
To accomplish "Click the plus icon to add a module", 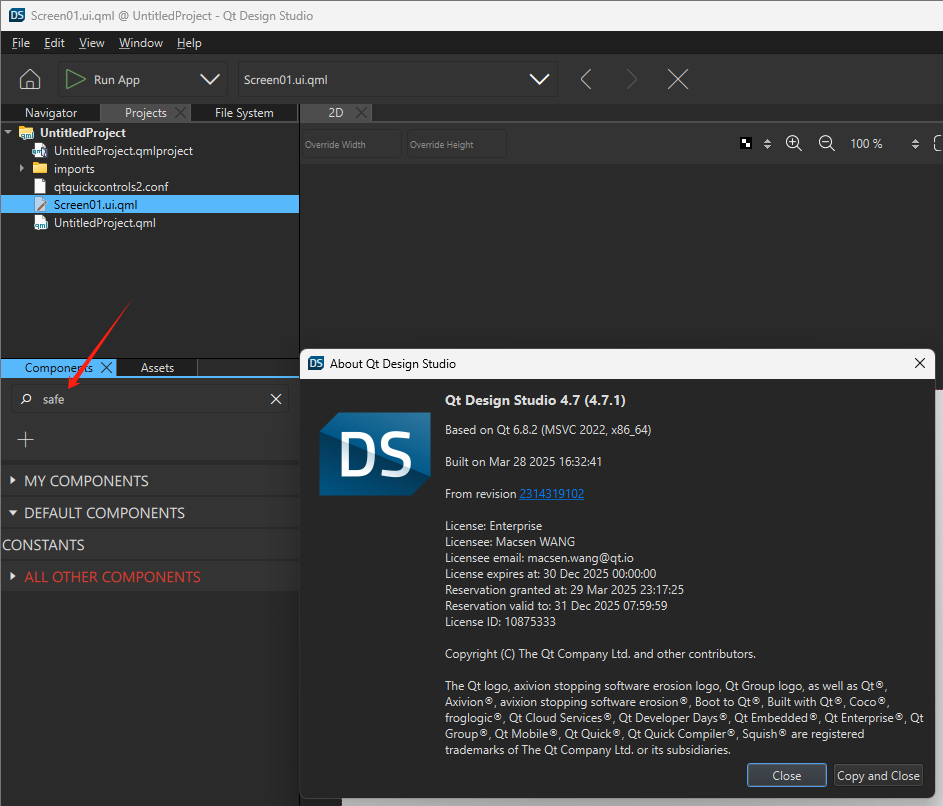I will coord(25,440).
